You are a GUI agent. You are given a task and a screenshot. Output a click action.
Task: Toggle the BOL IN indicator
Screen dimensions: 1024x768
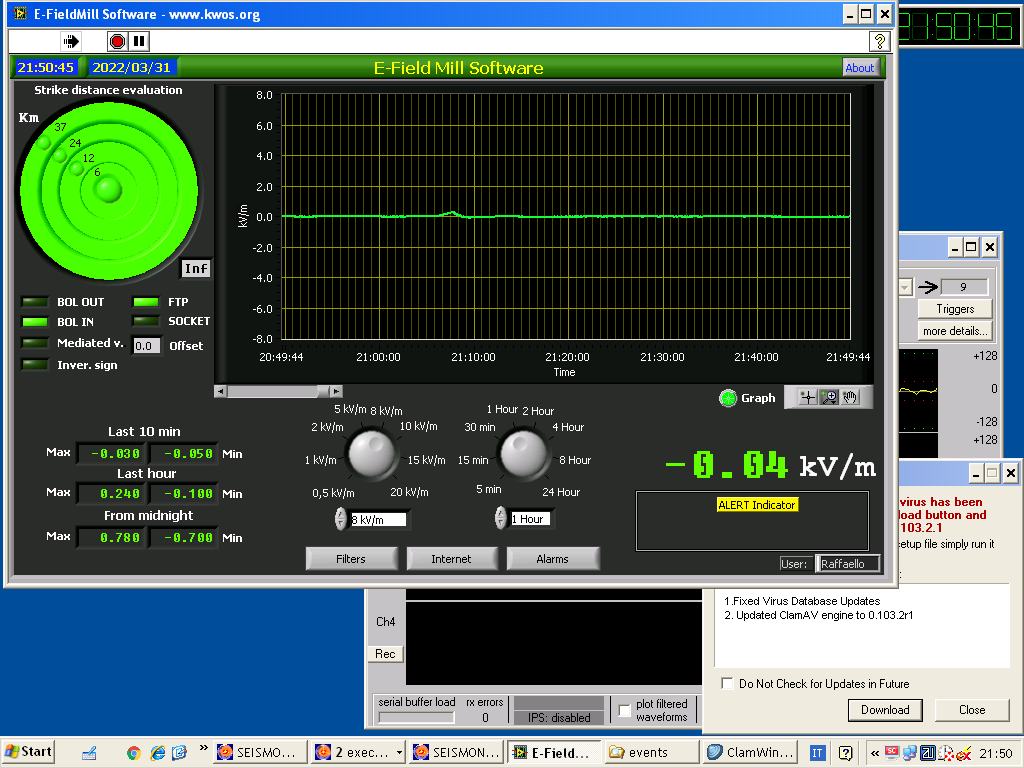pos(35,322)
